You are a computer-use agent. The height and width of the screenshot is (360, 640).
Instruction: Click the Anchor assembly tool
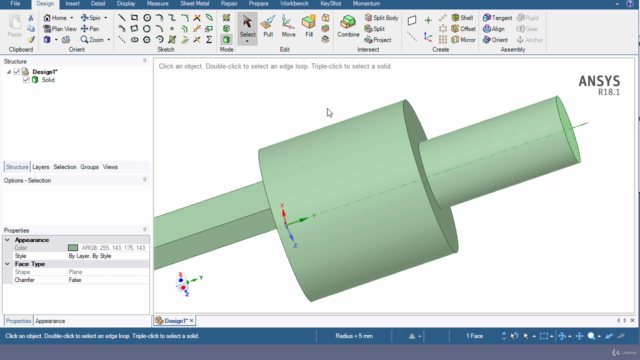(529, 40)
